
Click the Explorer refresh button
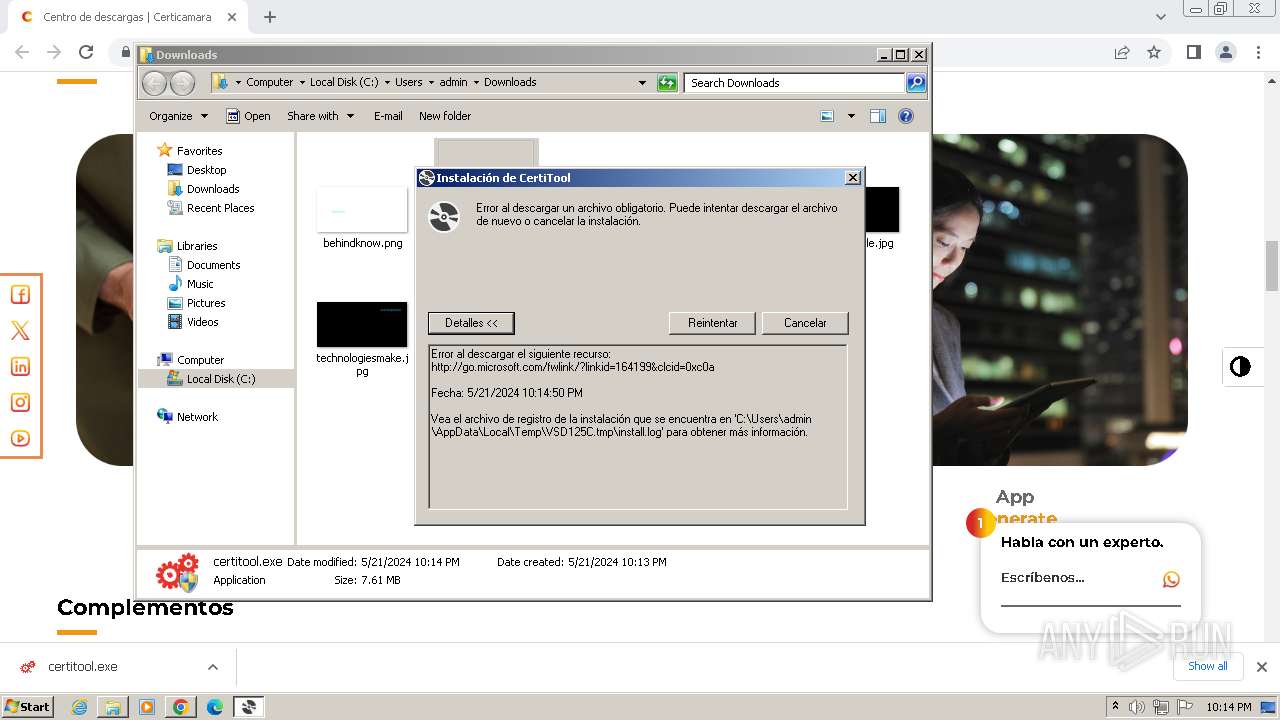click(x=667, y=83)
